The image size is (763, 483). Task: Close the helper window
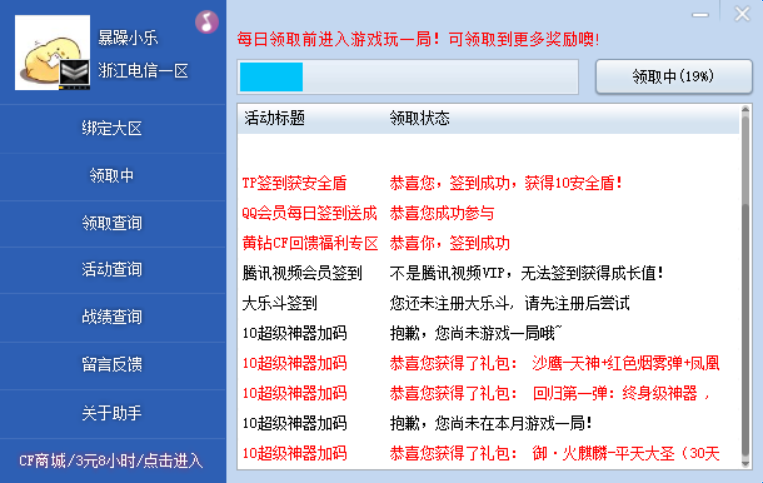[741, 14]
